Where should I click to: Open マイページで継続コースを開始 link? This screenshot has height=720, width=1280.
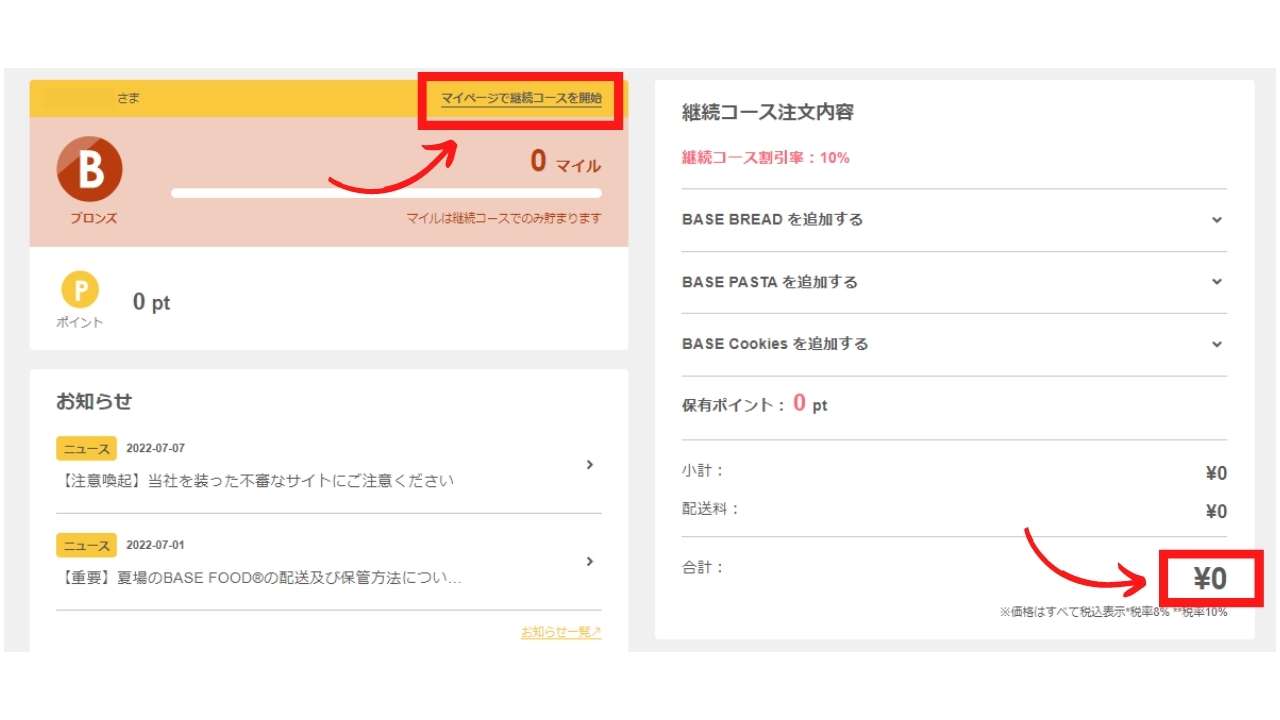click(x=521, y=98)
